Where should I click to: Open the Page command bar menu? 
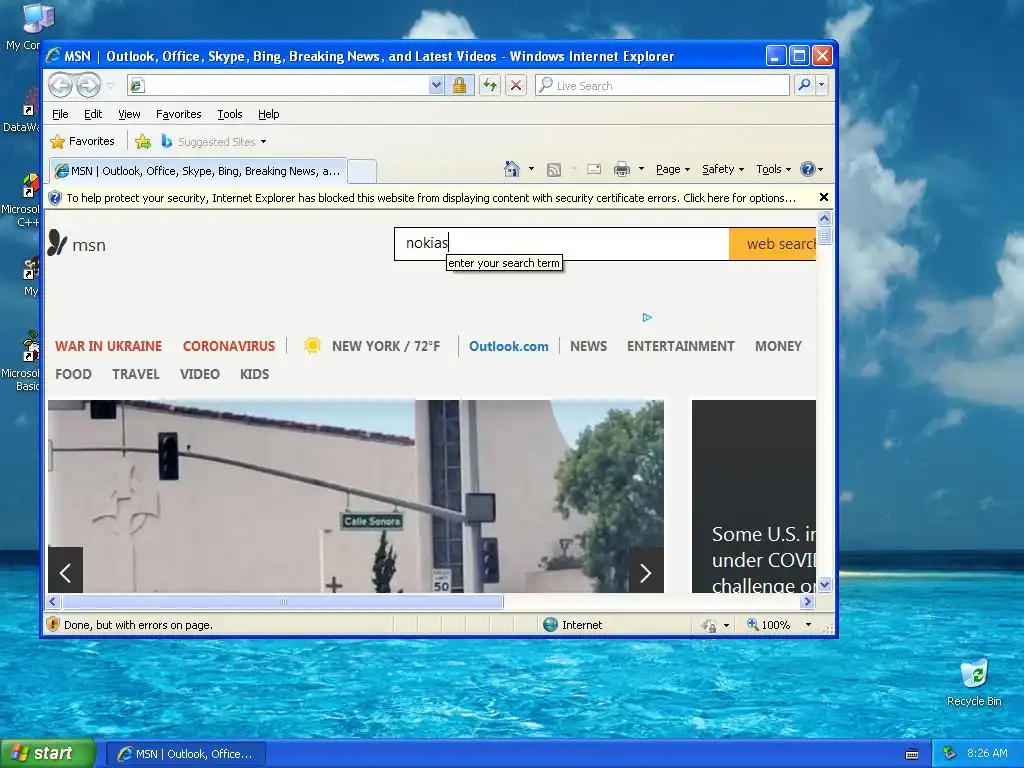pos(673,169)
